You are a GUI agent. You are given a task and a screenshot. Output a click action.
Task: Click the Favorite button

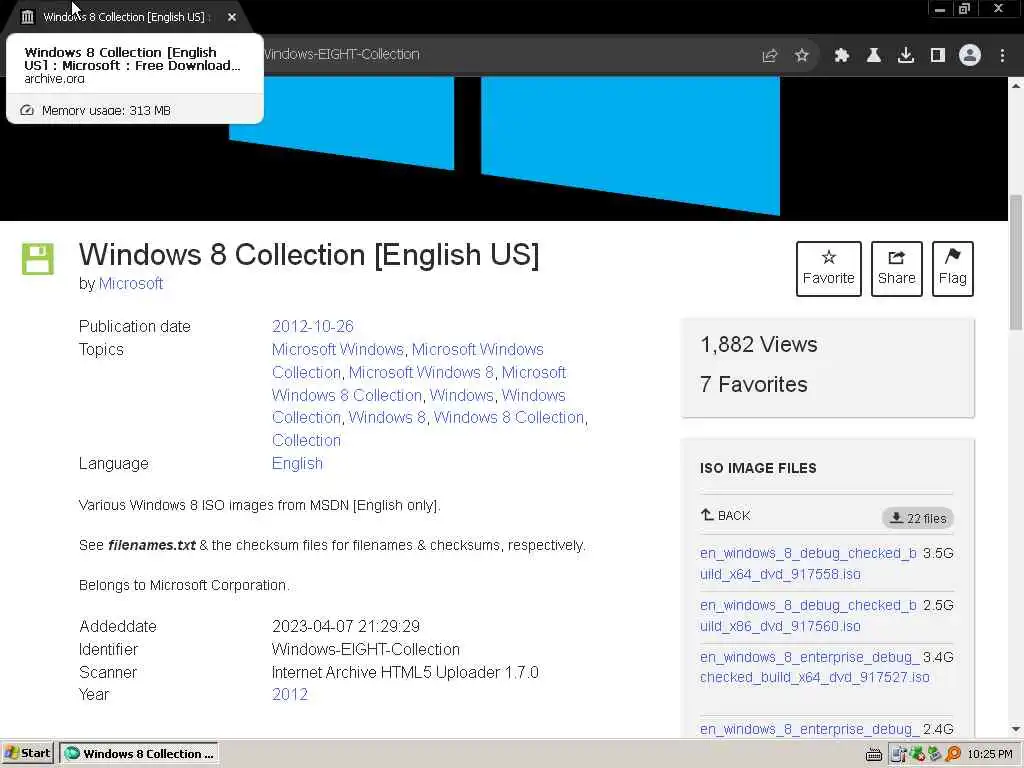829,268
